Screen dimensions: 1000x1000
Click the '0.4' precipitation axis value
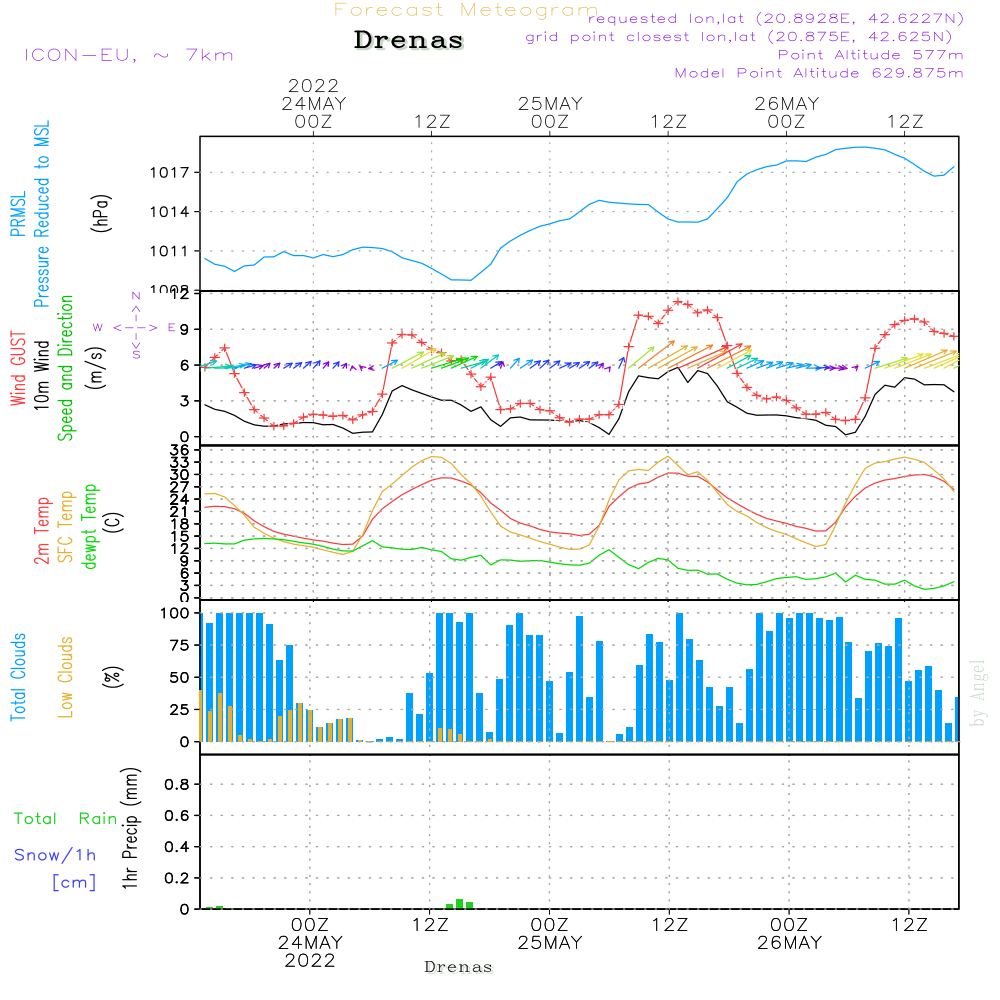pyautogui.click(x=177, y=847)
